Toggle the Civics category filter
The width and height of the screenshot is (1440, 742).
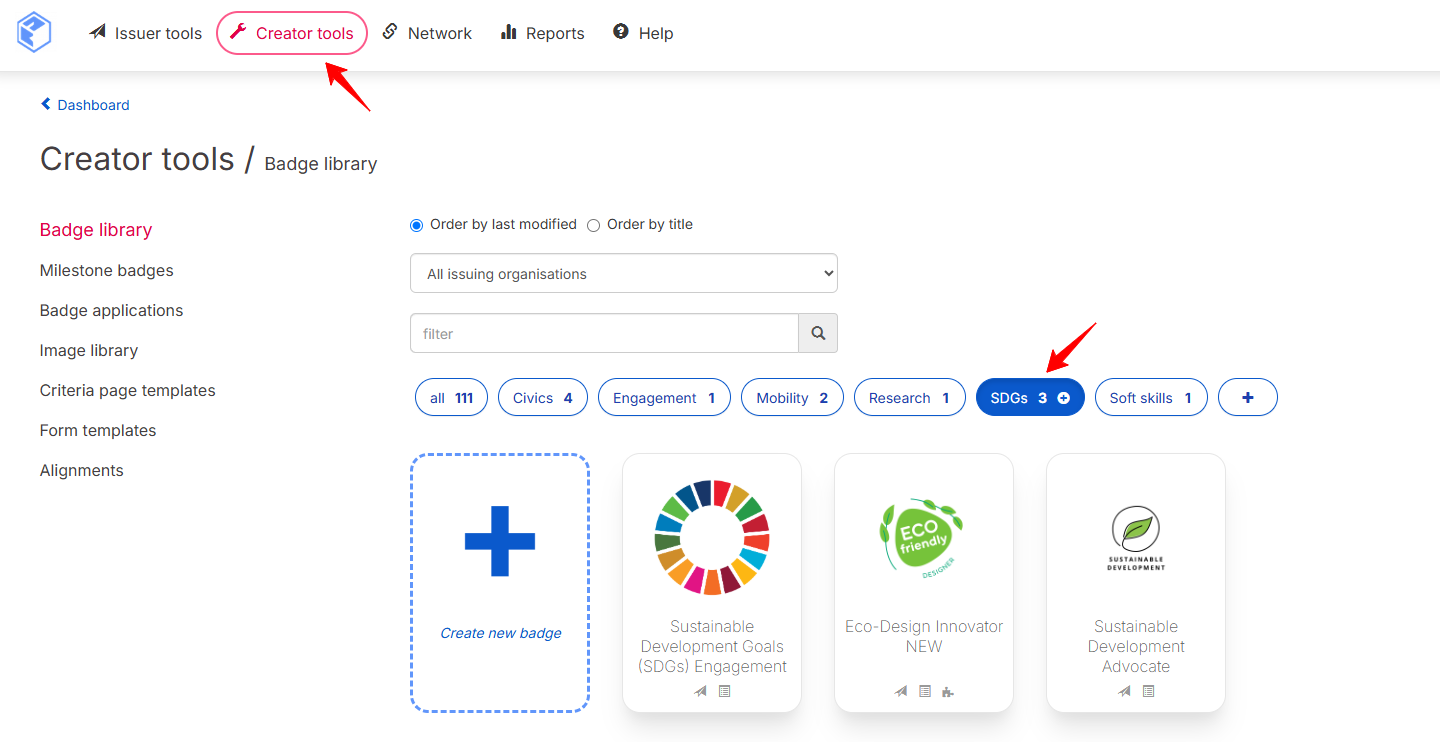(543, 397)
